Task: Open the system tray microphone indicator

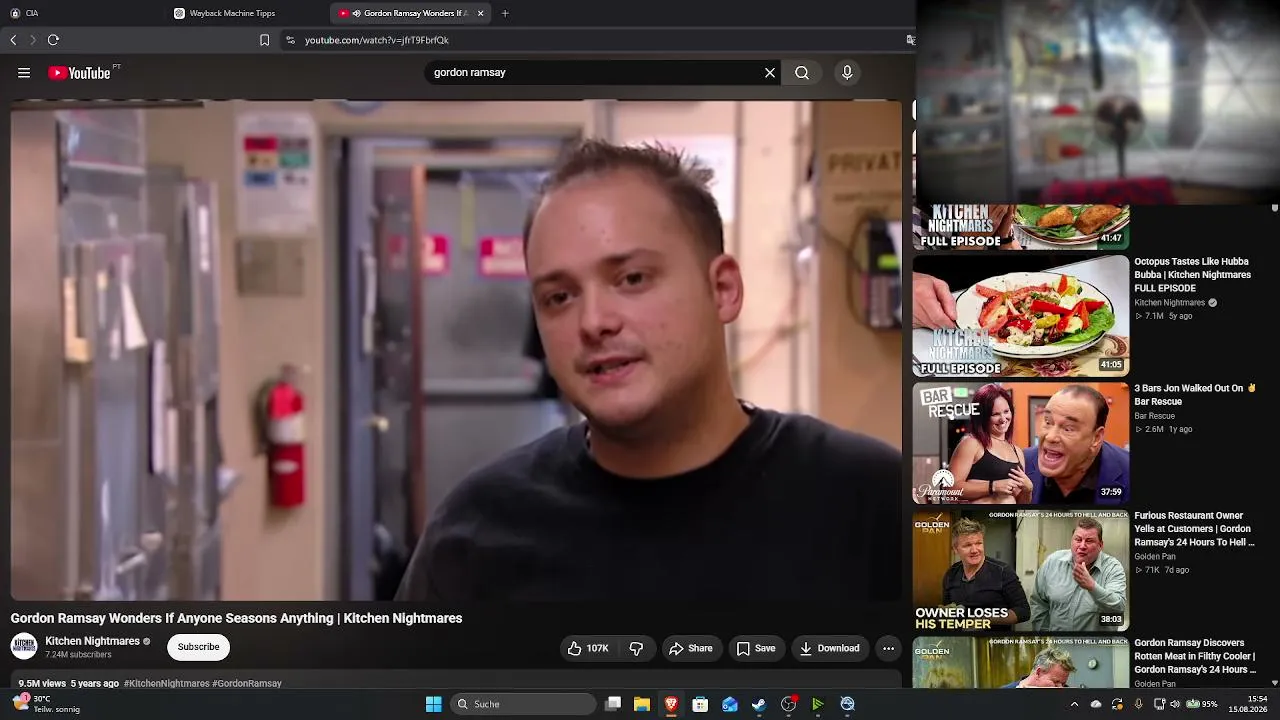Action: [x=1138, y=704]
